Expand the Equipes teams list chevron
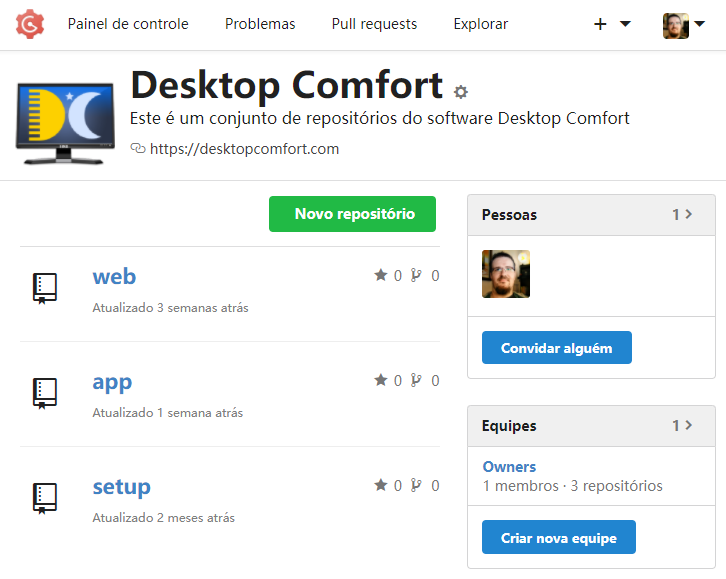Image resolution: width=726 pixels, height=579 pixels. tap(688, 425)
